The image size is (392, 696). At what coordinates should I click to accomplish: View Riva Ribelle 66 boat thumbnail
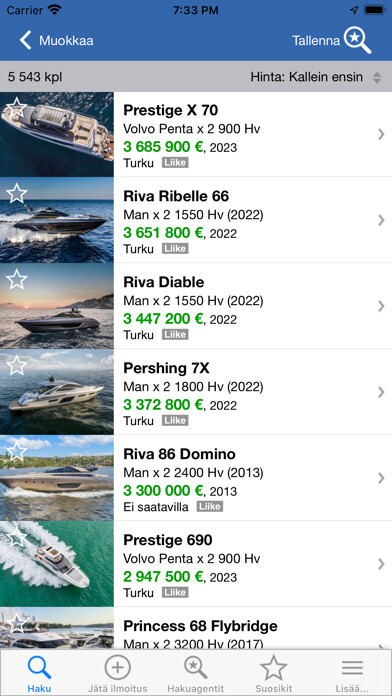point(57,220)
